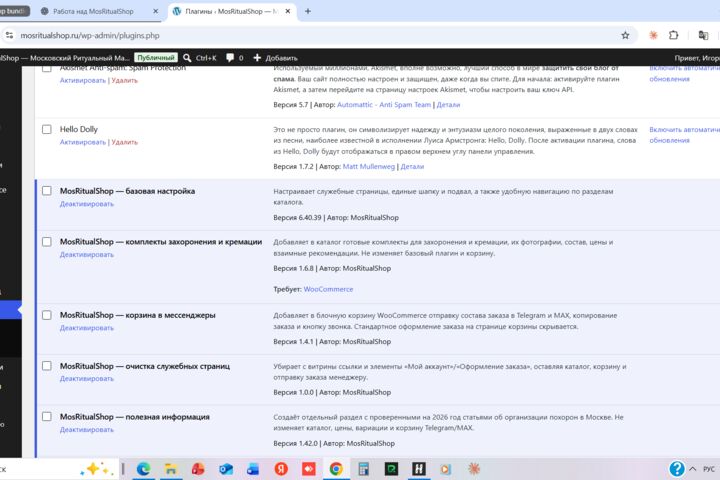Enable auto-updates for Akismet
This screenshot has height=480, width=720.
tap(684, 73)
